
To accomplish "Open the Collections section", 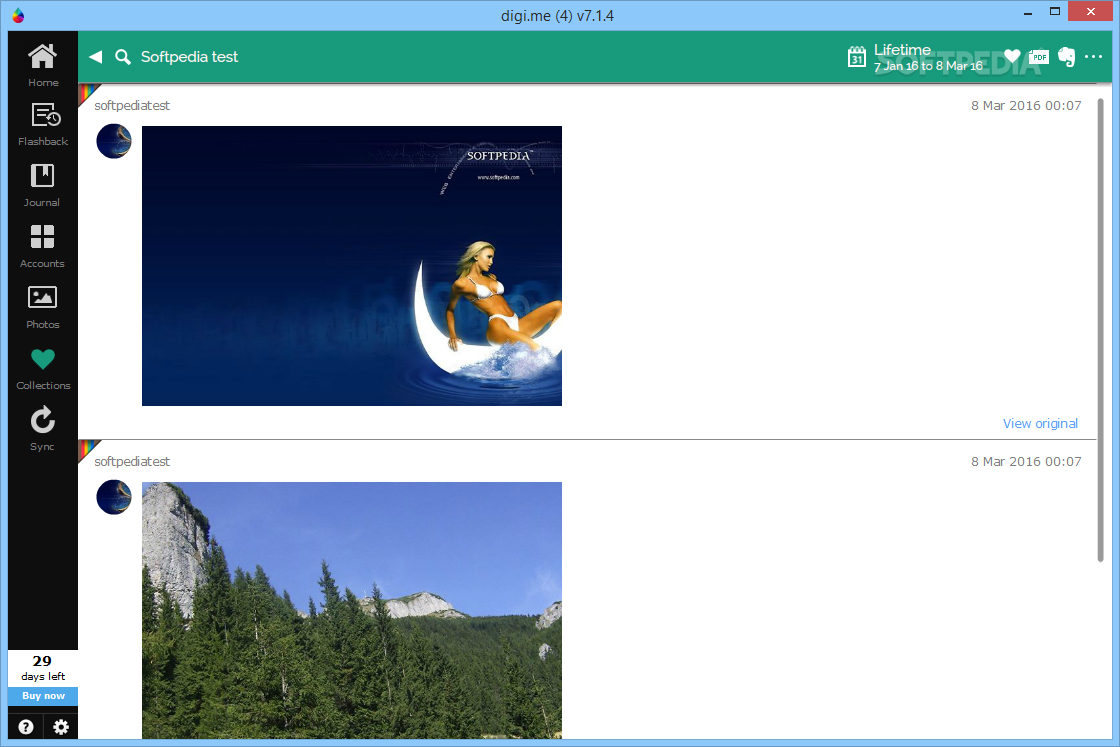I will 43,369.
